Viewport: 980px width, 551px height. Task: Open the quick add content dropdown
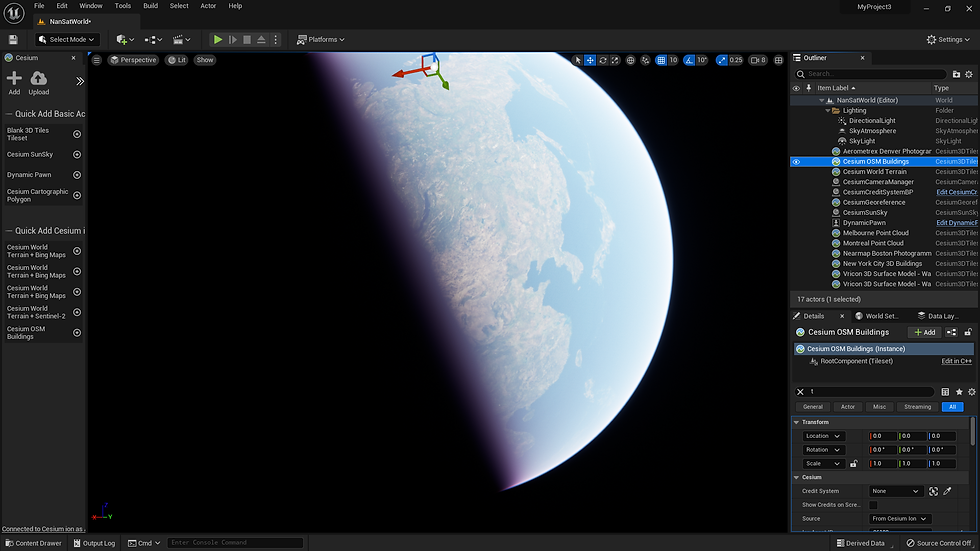126,39
